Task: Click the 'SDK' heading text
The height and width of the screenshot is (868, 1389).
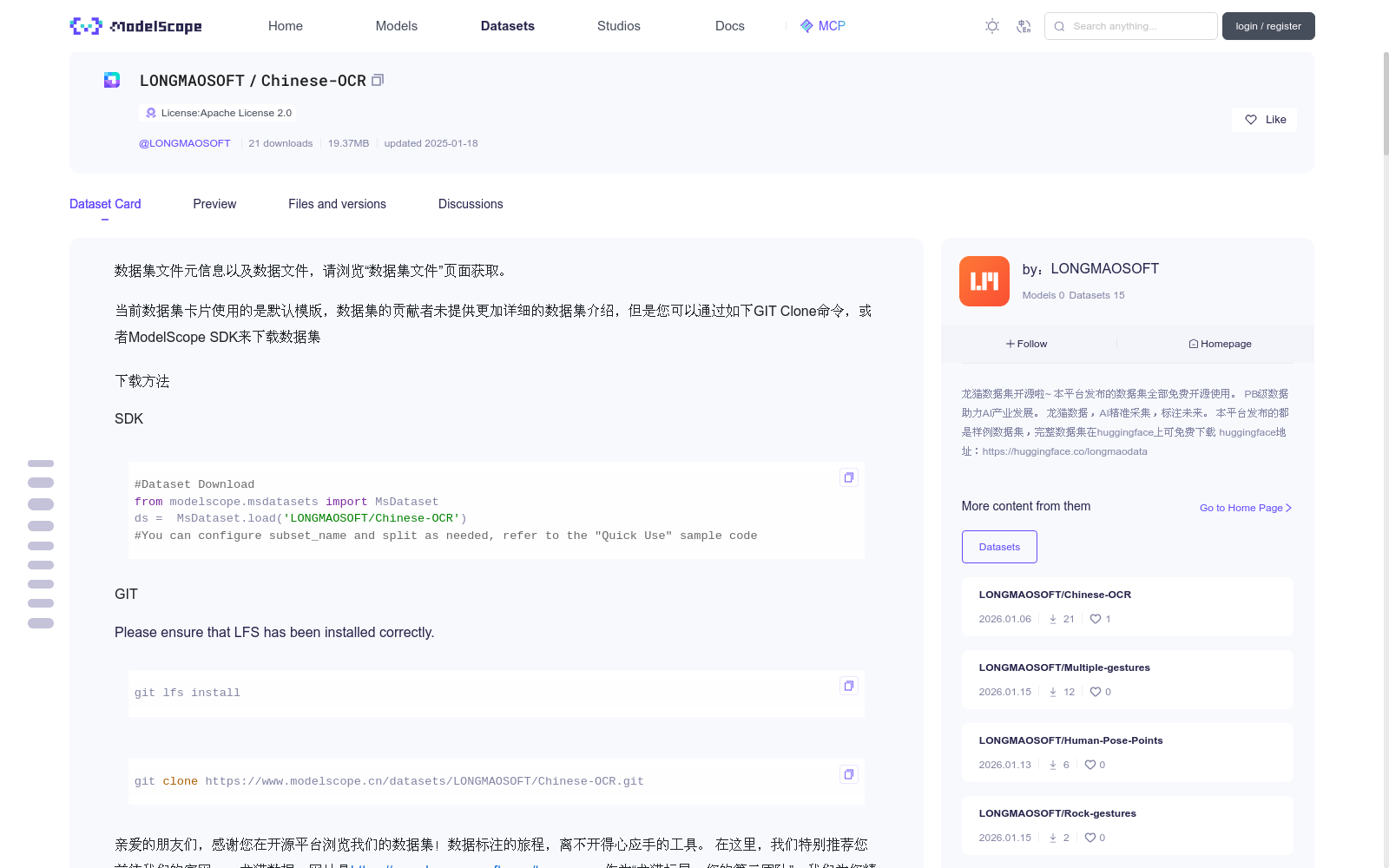Action: (x=128, y=419)
